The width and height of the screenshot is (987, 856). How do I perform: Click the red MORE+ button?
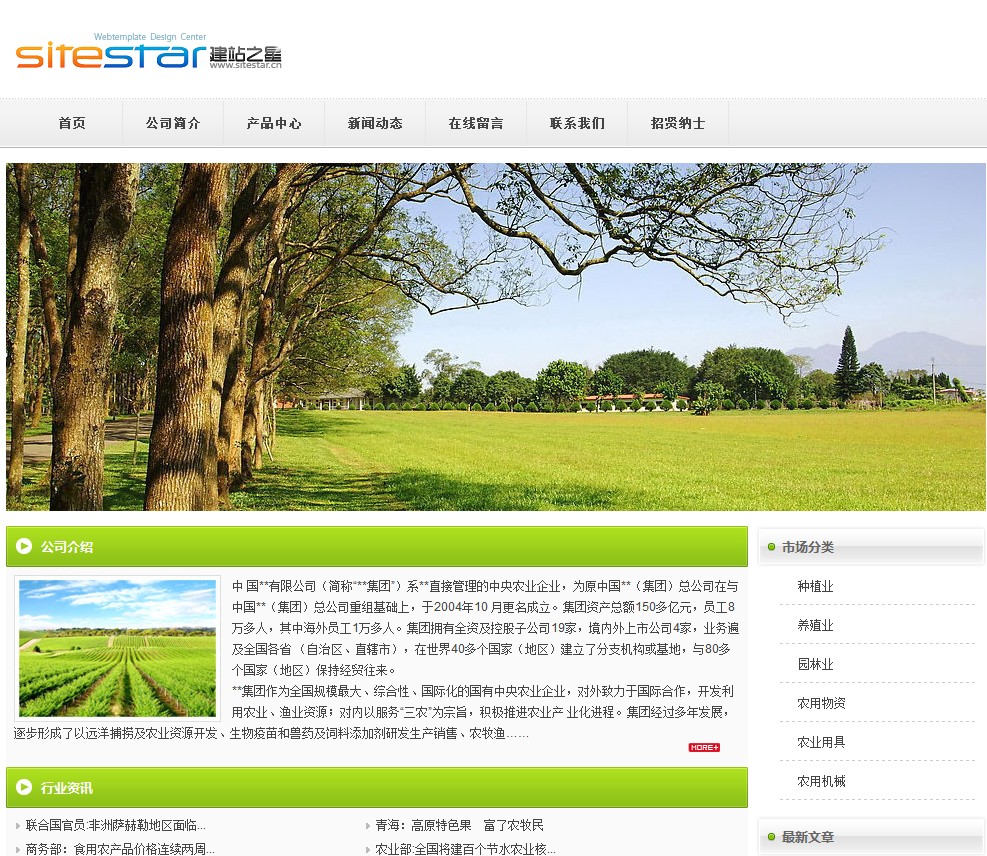(703, 747)
